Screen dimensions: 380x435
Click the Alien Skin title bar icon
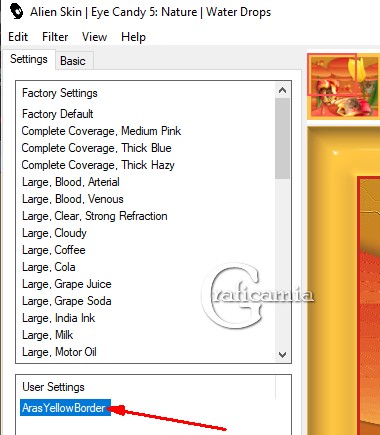point(16,11)
